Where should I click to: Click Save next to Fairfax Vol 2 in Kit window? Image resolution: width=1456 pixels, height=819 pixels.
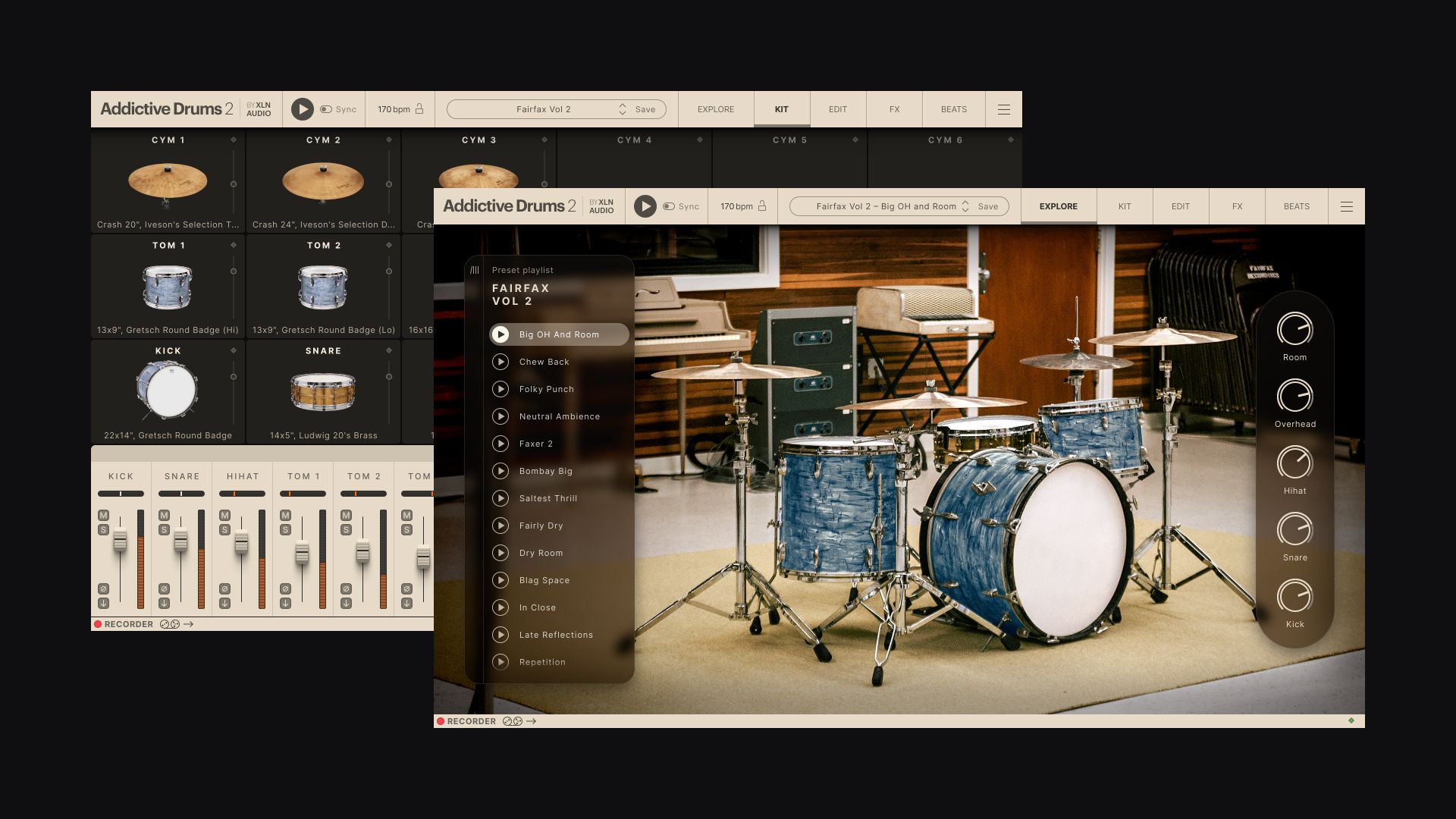(x=645, y=109)
